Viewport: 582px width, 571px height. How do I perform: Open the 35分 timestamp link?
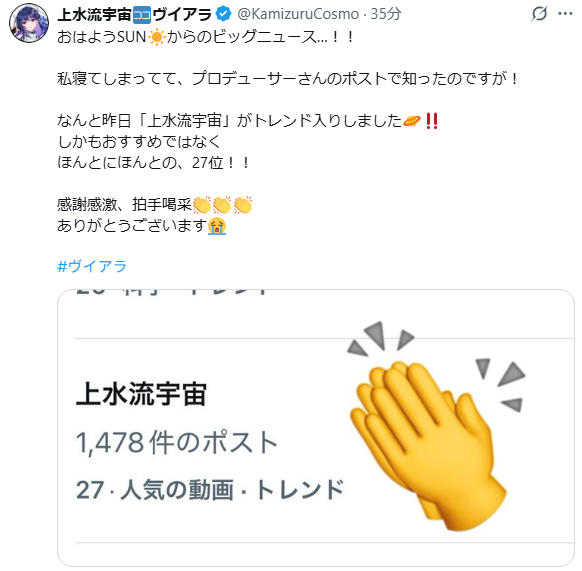386,14
